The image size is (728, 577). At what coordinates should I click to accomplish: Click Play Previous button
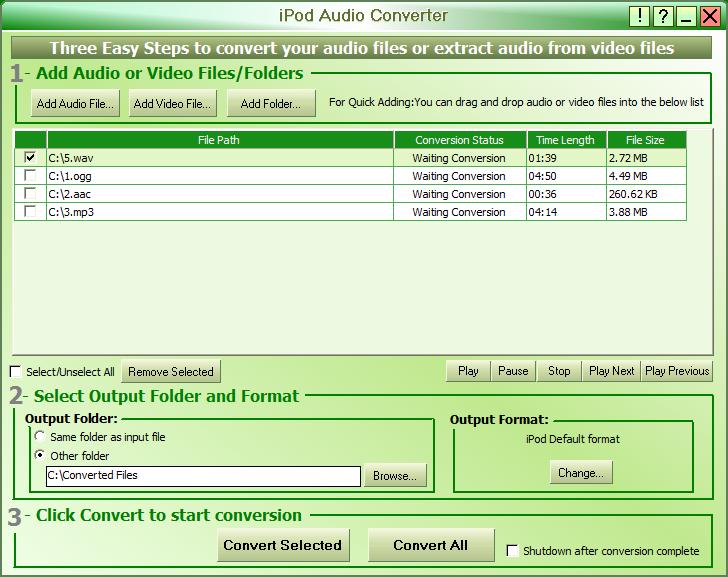click(x=677, y=371)
